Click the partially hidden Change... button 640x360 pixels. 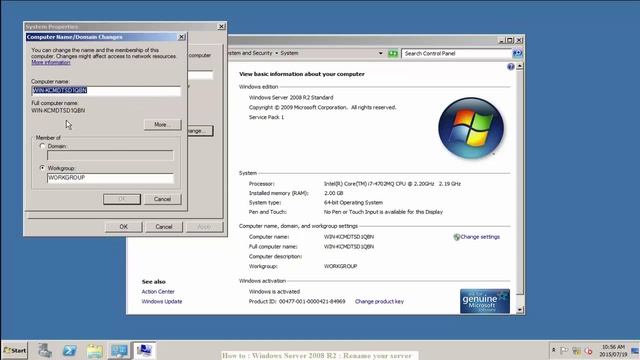tap(200, 131)
